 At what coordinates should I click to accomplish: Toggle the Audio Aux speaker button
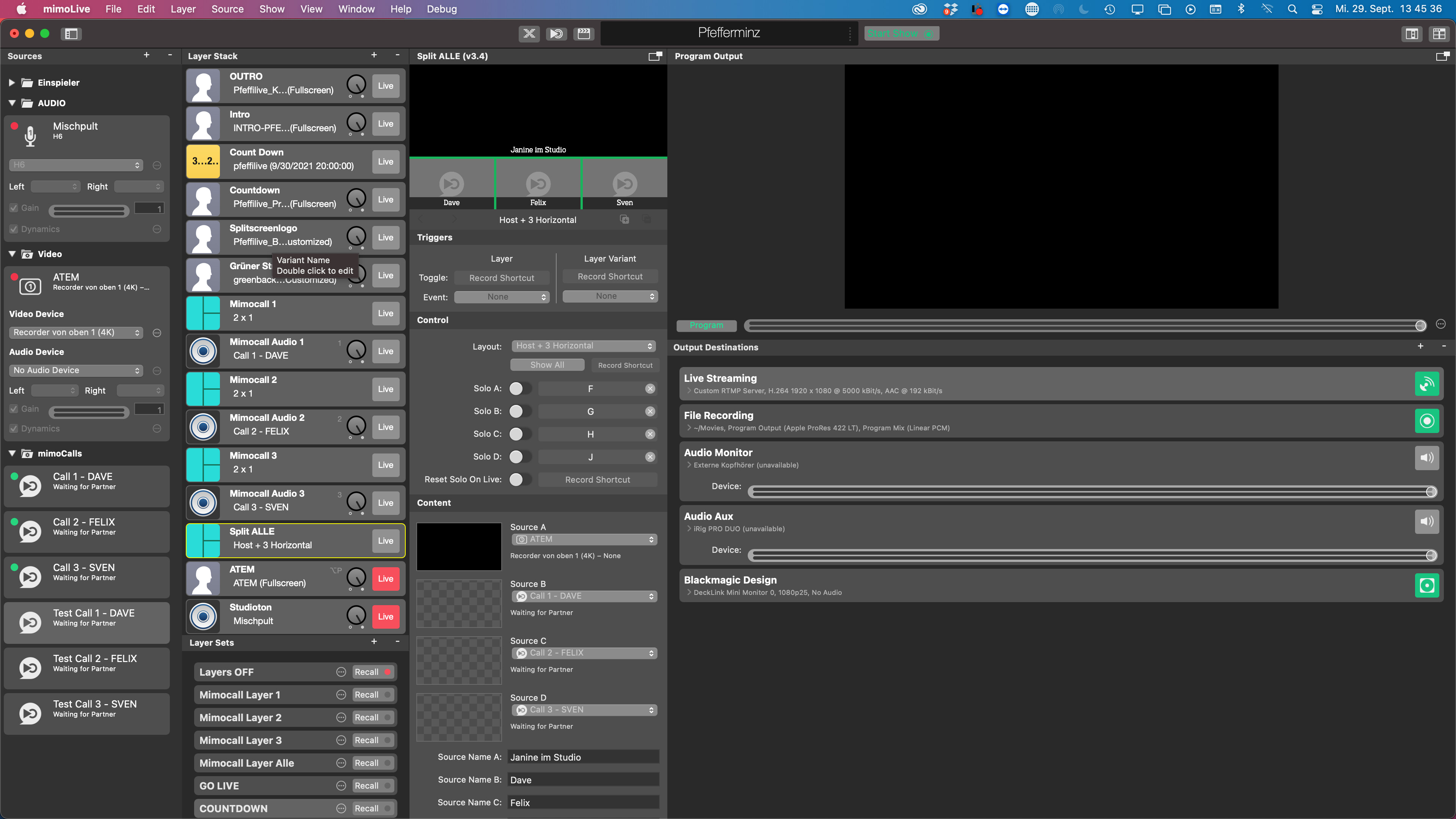pyautogui.click(x=1426, y=522)
